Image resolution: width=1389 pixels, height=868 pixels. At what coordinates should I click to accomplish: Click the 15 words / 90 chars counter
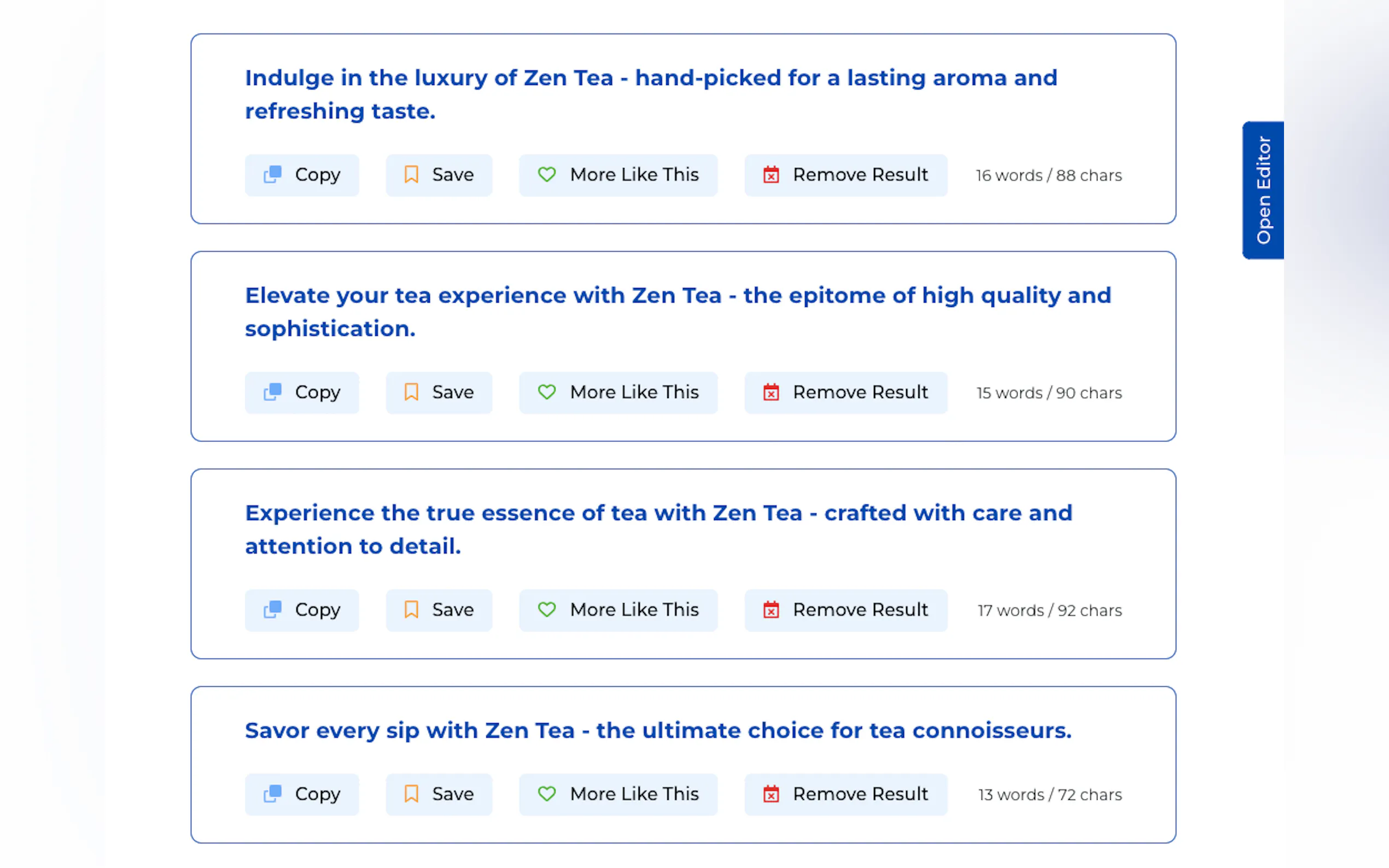tap(1048, 393)
